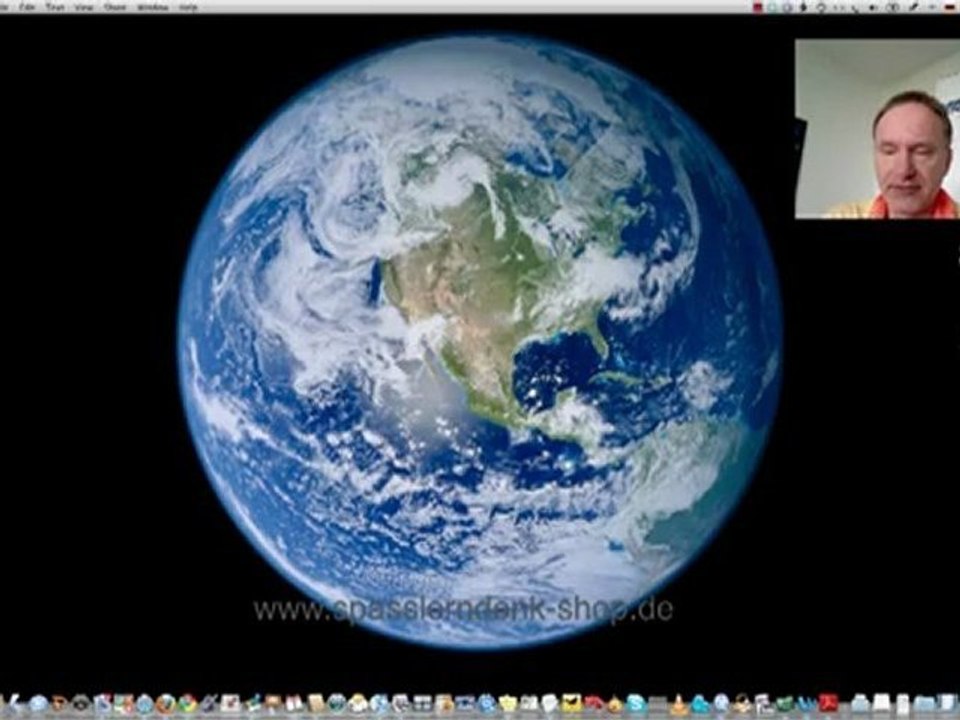
Task: Open the Window menu
Action: click(x=152, y=7)
